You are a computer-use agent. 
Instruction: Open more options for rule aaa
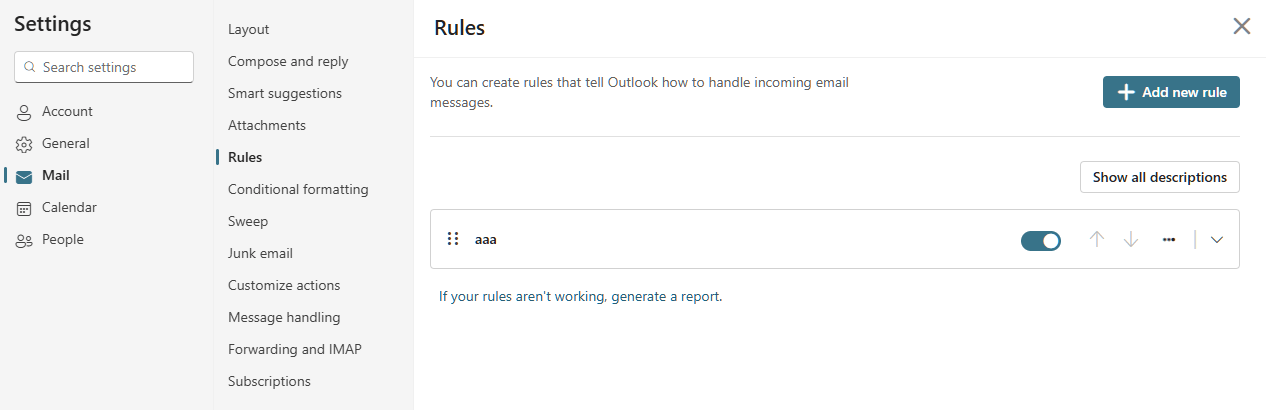coord(1169,239)
